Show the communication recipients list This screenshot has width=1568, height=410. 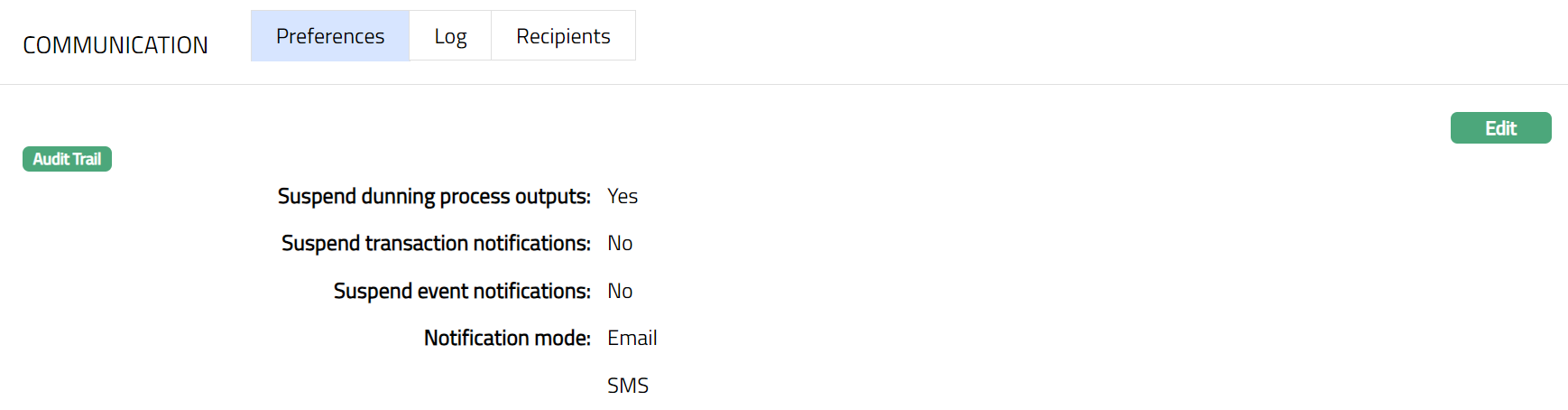(563, 36)
